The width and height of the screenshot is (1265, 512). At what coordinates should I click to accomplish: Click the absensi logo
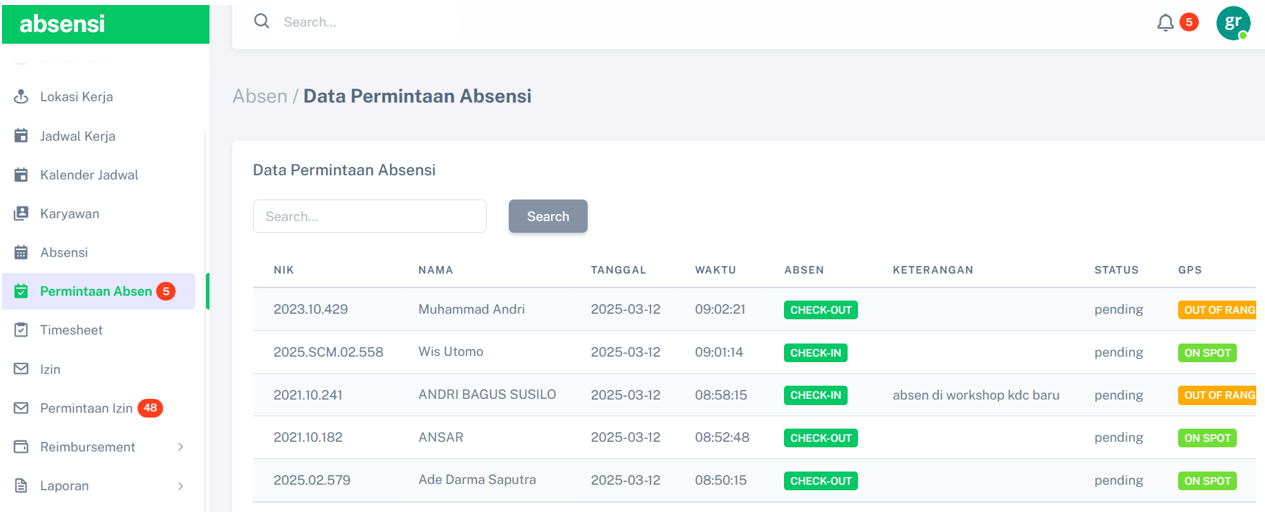[x=62, y=24]
